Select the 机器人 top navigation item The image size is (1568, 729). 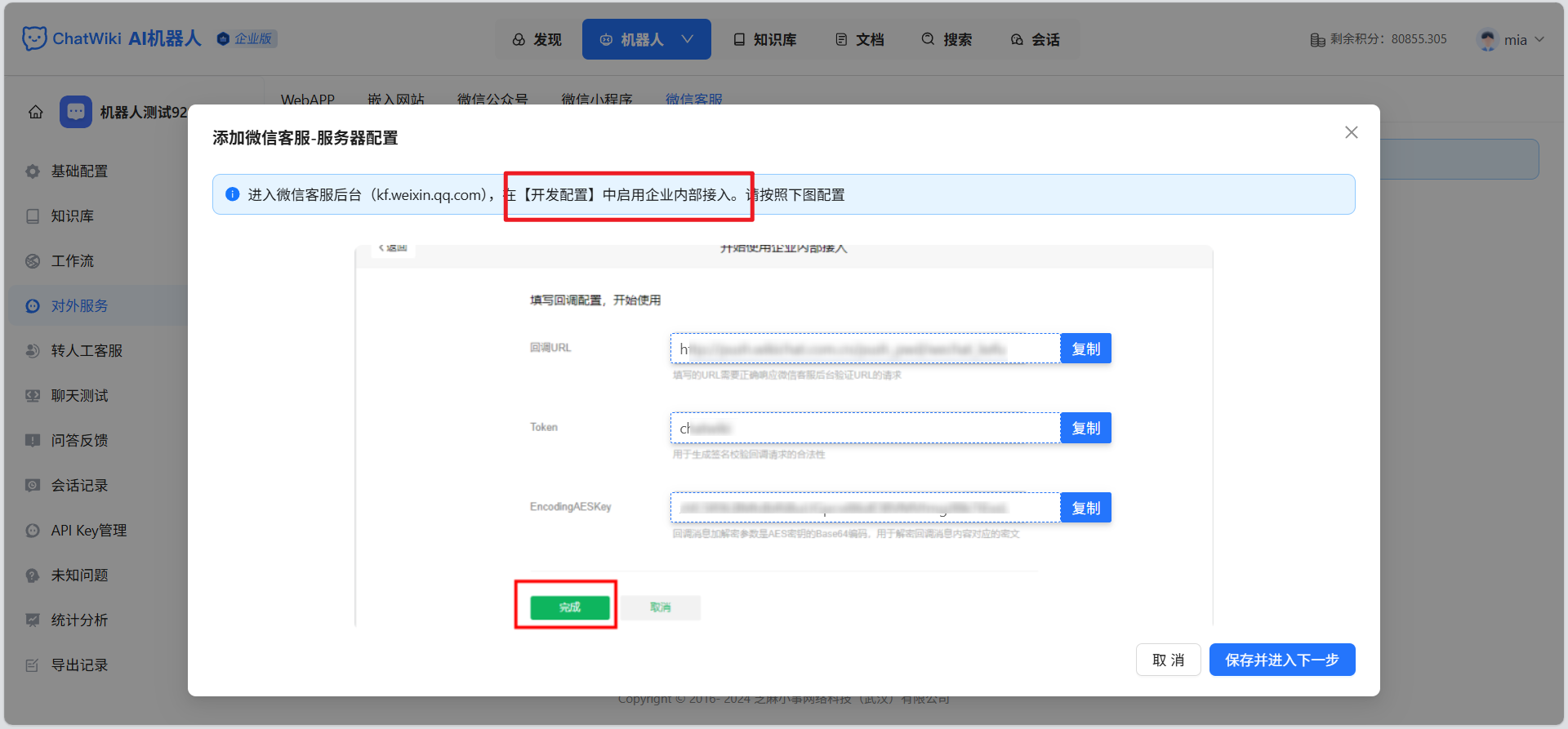pyautogui.click(x=646, y=39)
